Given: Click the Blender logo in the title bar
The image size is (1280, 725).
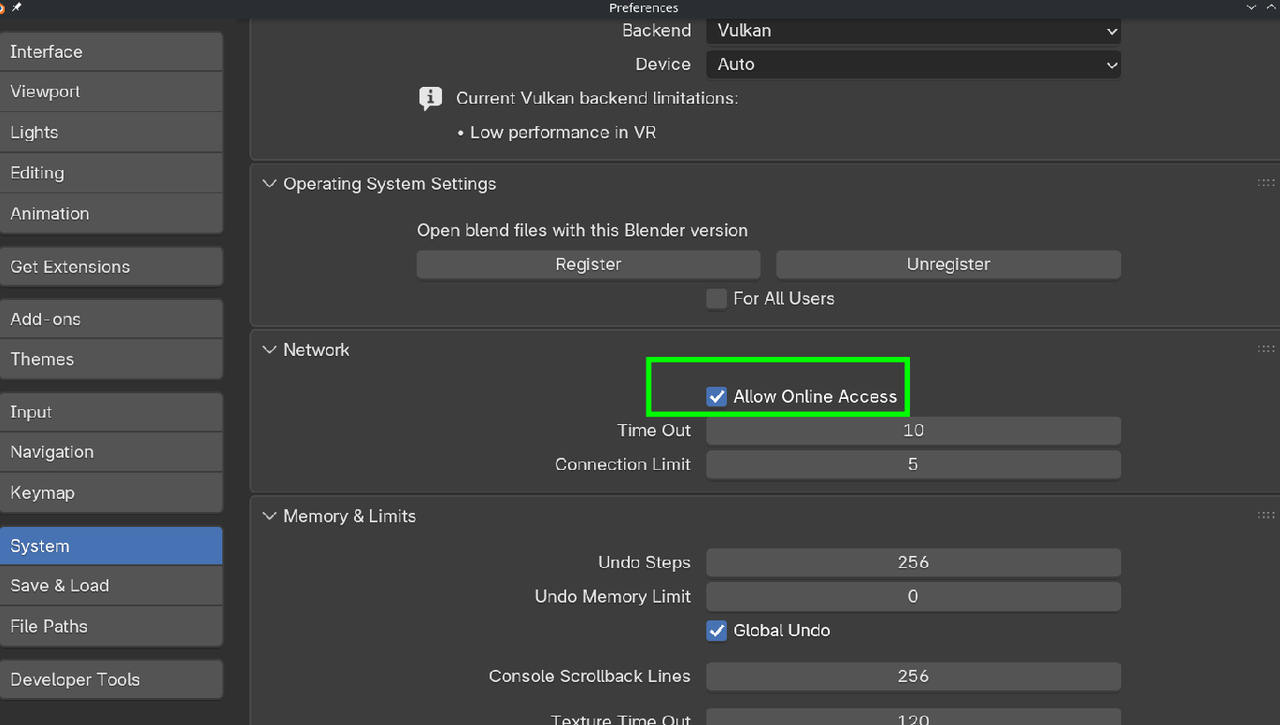Looking at the screenshot, I should point(3,7).
